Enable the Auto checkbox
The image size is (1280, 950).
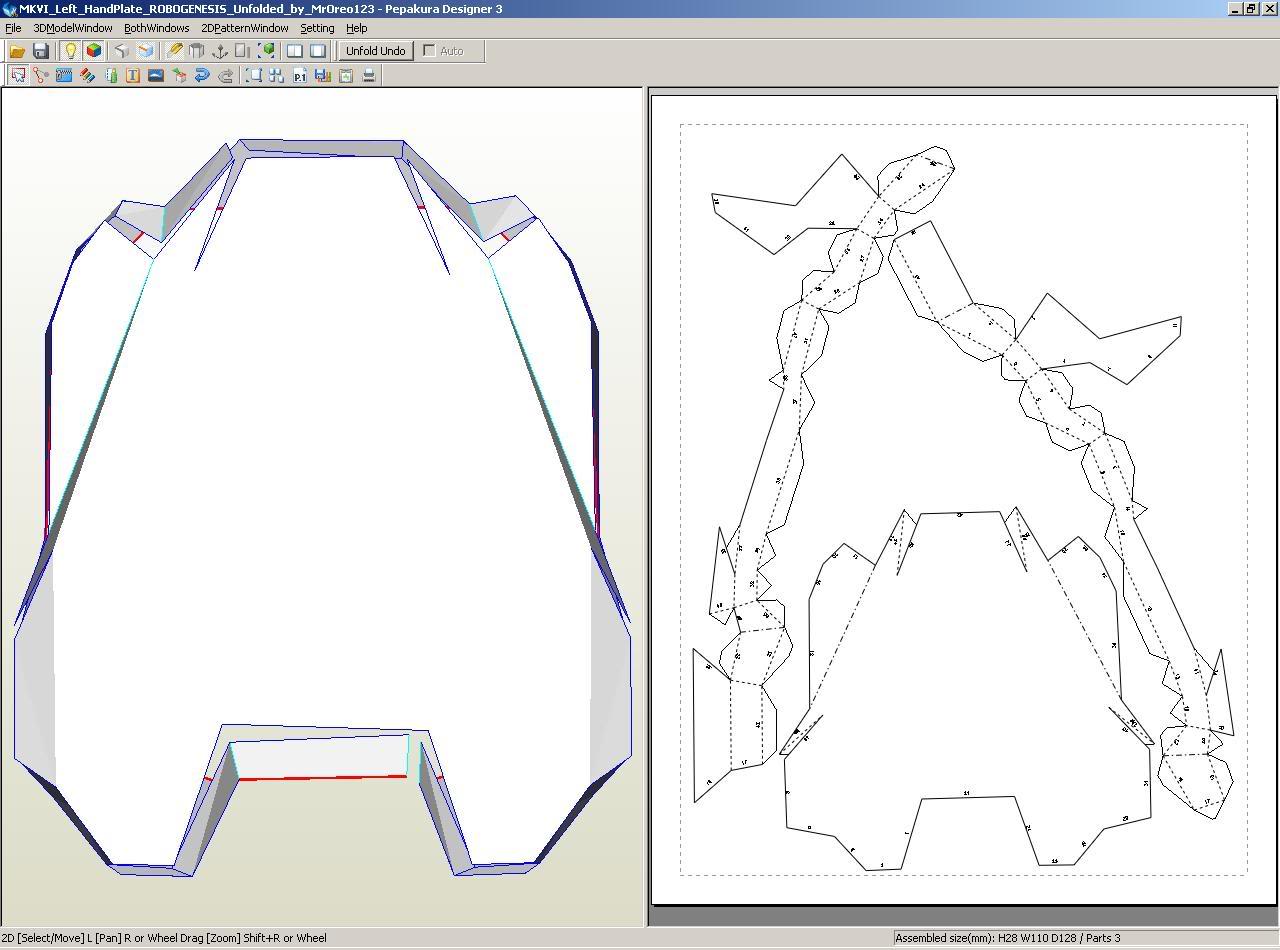pos(430,51)
